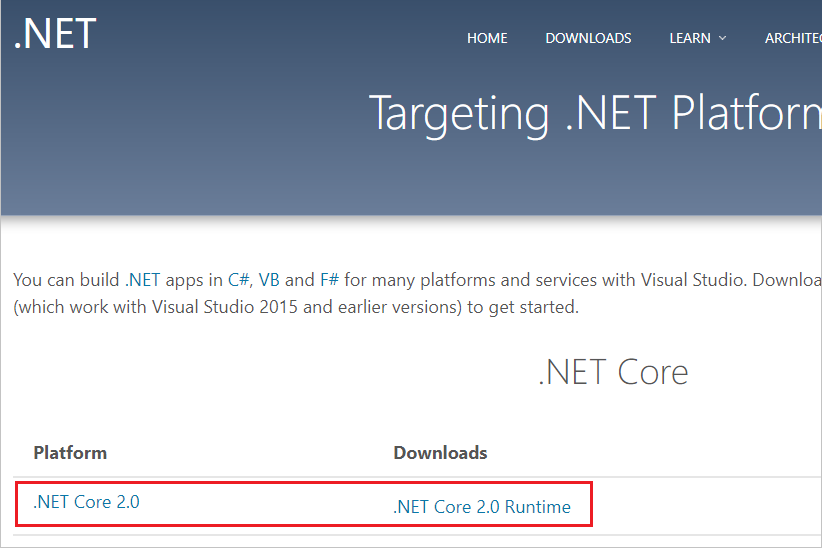
Task: Click the .NET Core section heading
Action: [x=613, y=372]
